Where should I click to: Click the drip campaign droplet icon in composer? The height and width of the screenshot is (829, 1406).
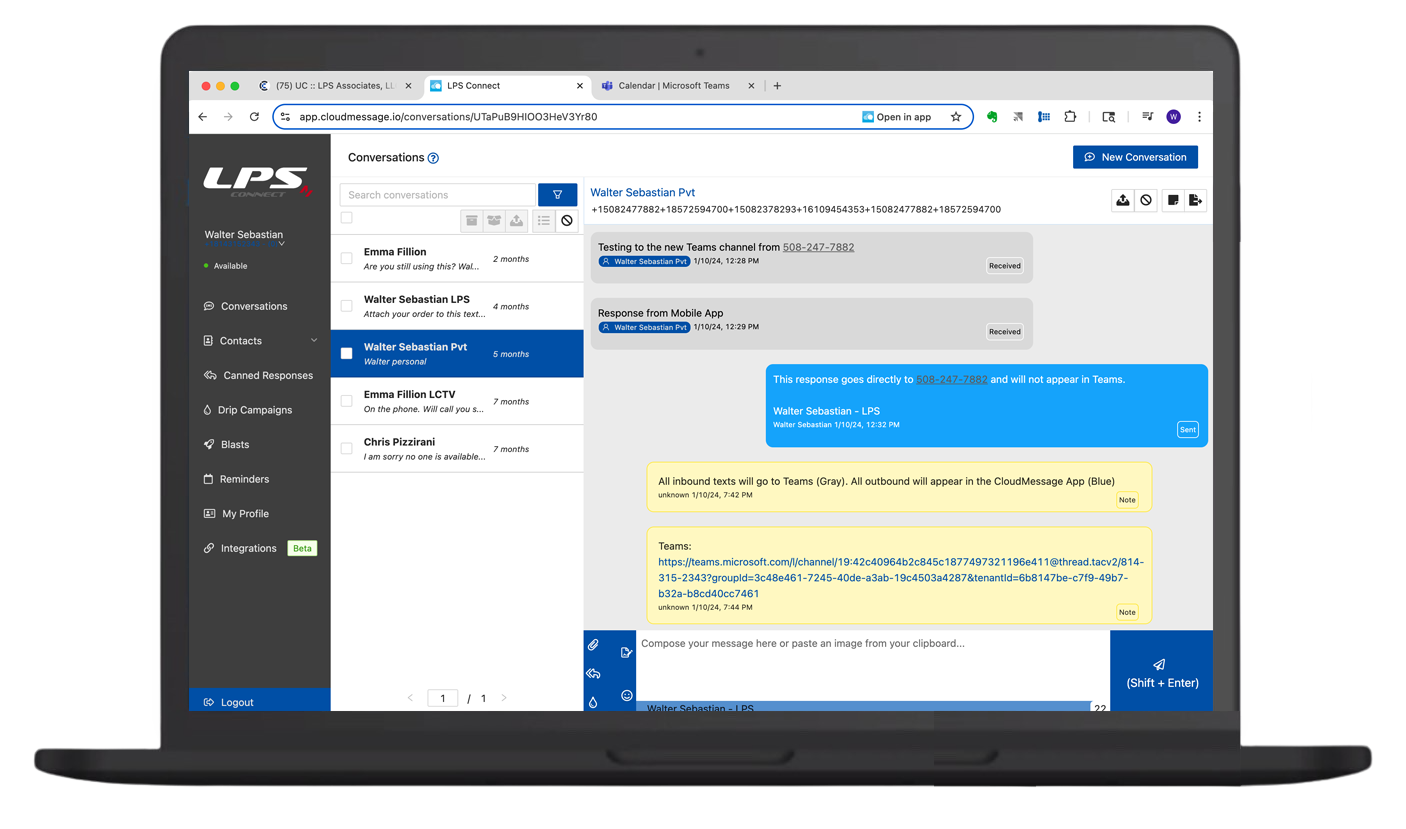pos(593,702)
